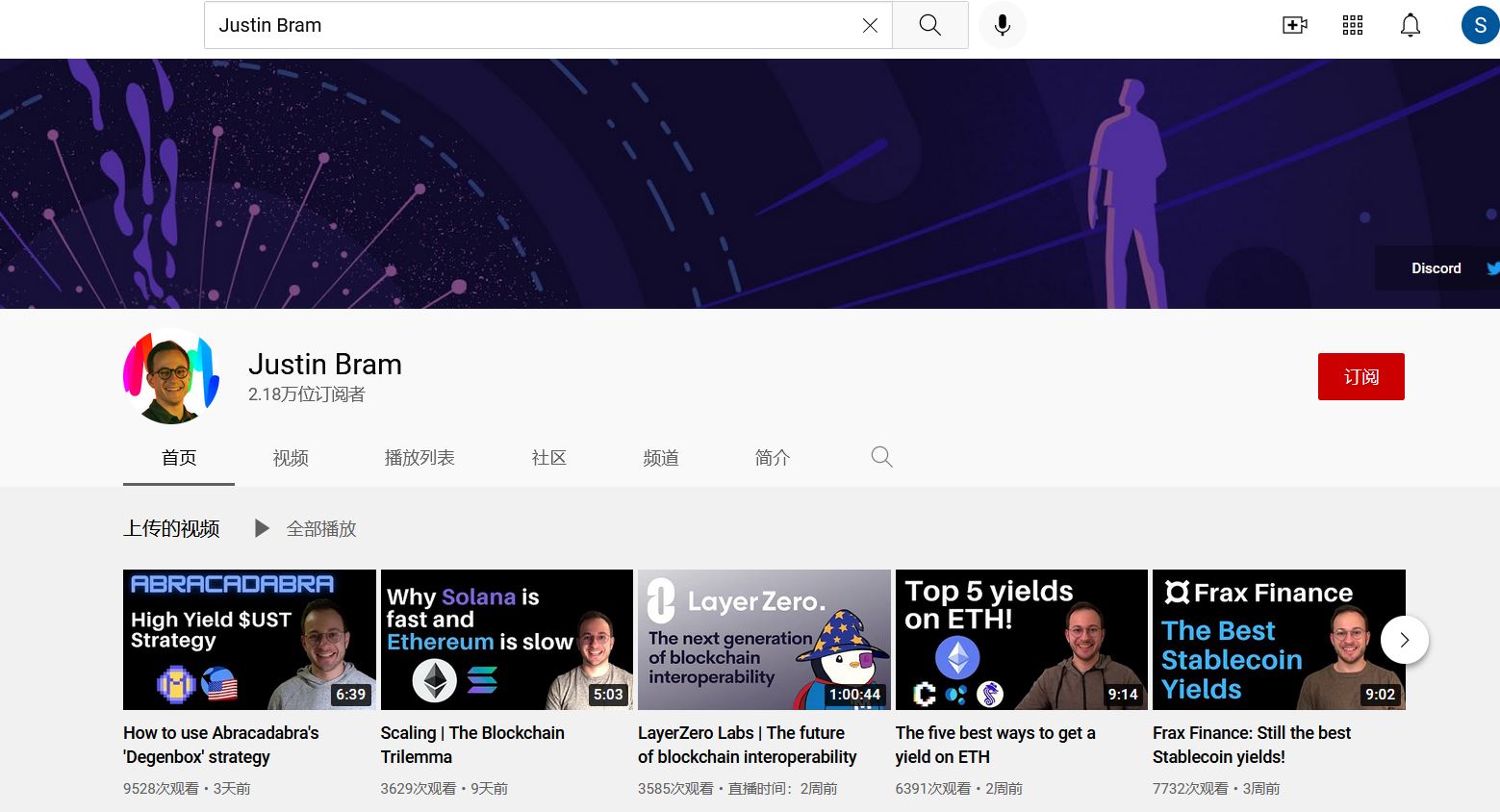
Task: Select the 首页 tab
Action: pyautogui.click(x=179, y=458)
